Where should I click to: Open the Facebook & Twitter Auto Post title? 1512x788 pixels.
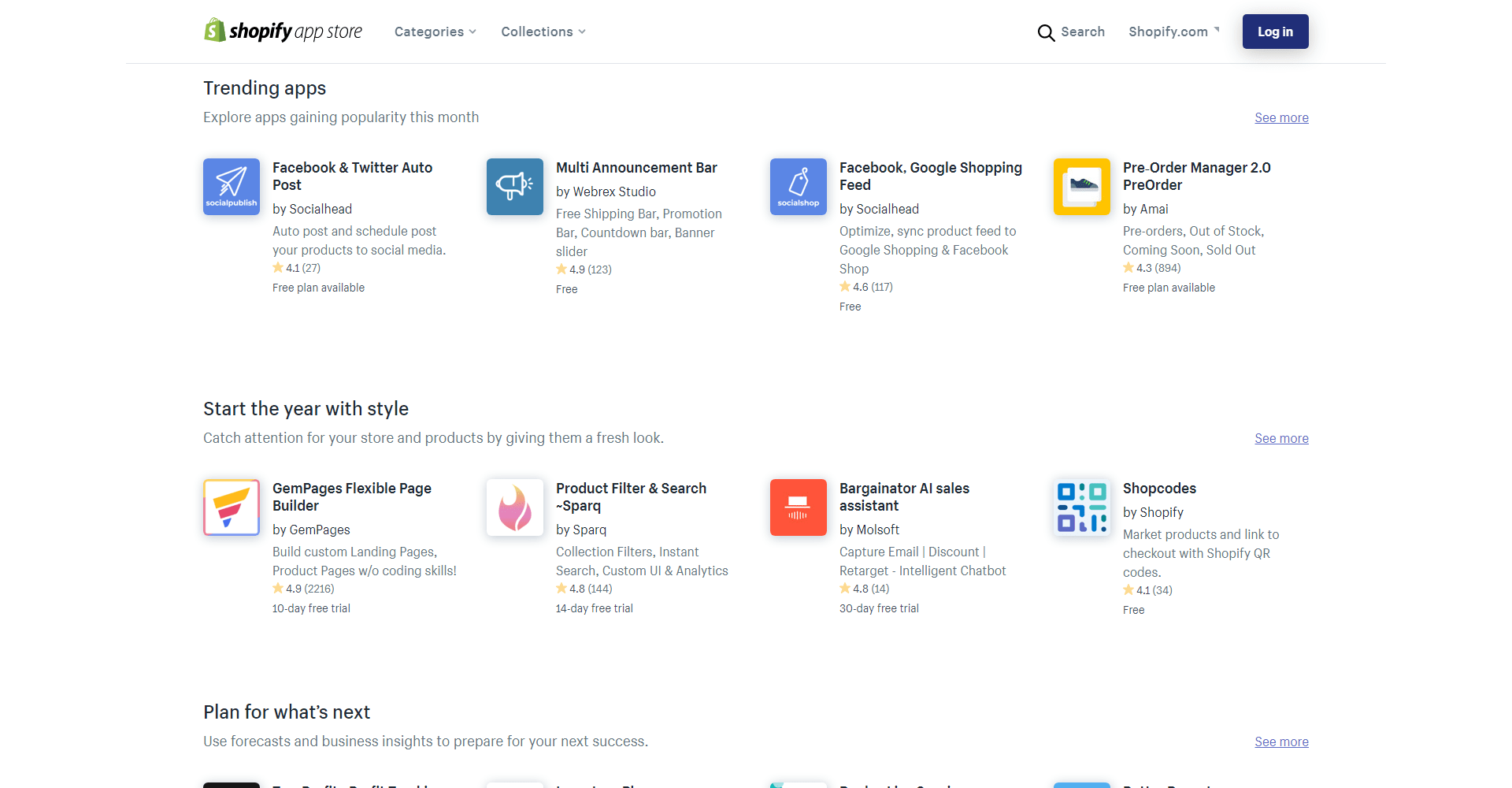point(352,176)
